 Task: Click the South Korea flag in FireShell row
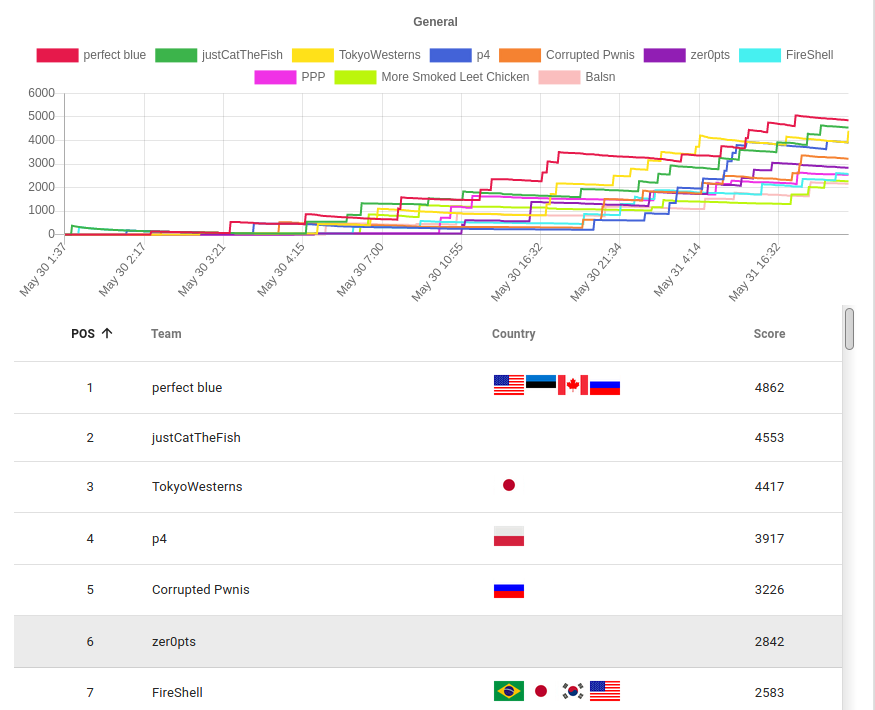pyautogui.click(x=573, y=691)
